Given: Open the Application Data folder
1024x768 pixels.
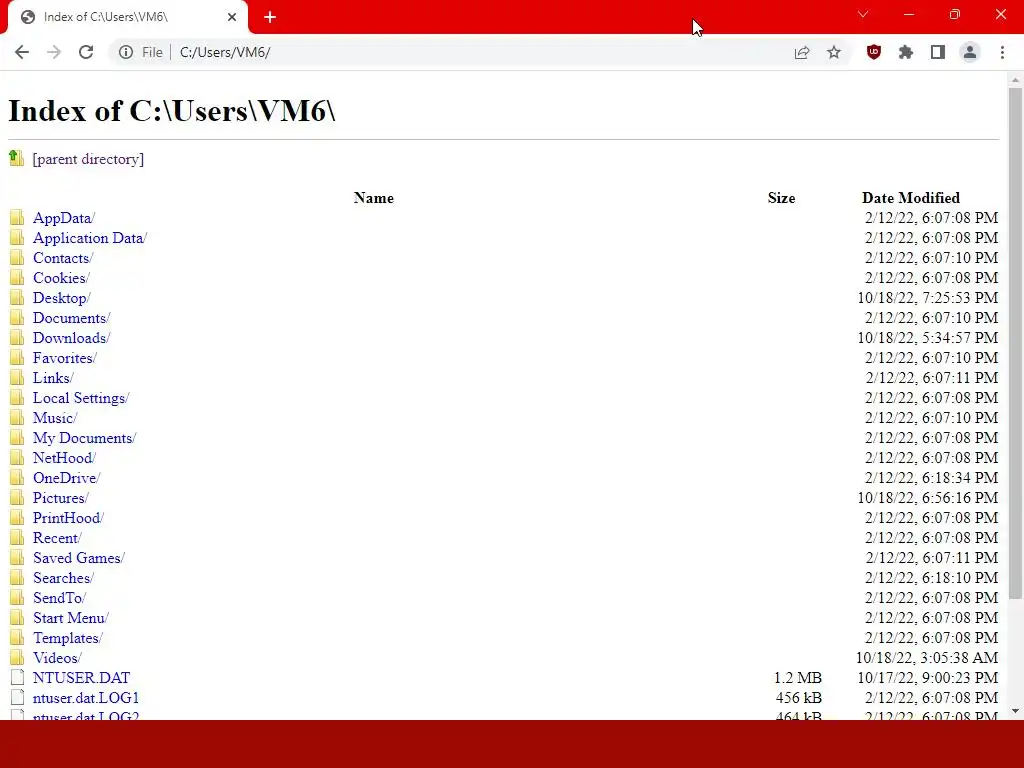Looking at the screenshot, I should tap(90, 238).
